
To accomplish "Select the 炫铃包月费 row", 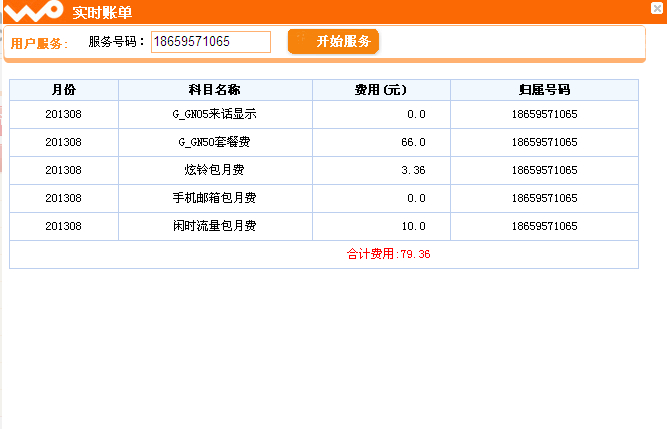I will pos(324,170).
